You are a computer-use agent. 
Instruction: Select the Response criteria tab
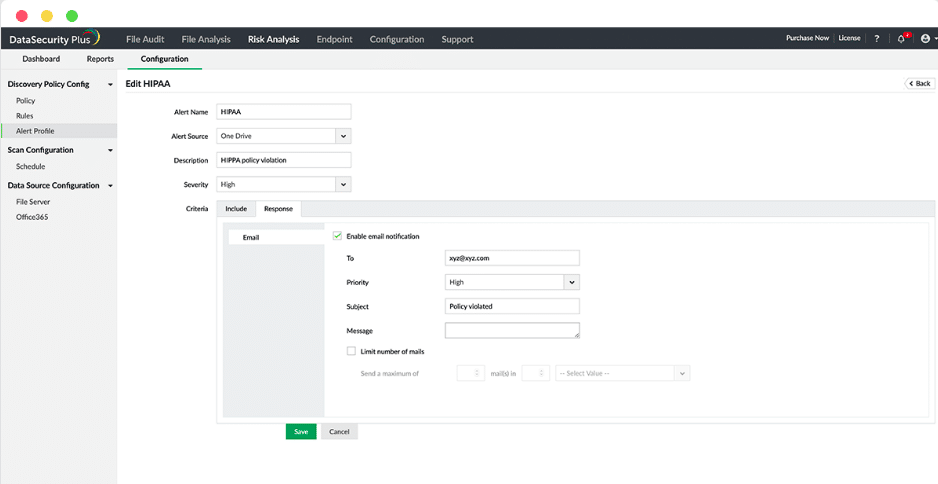(x=278, y=209)
